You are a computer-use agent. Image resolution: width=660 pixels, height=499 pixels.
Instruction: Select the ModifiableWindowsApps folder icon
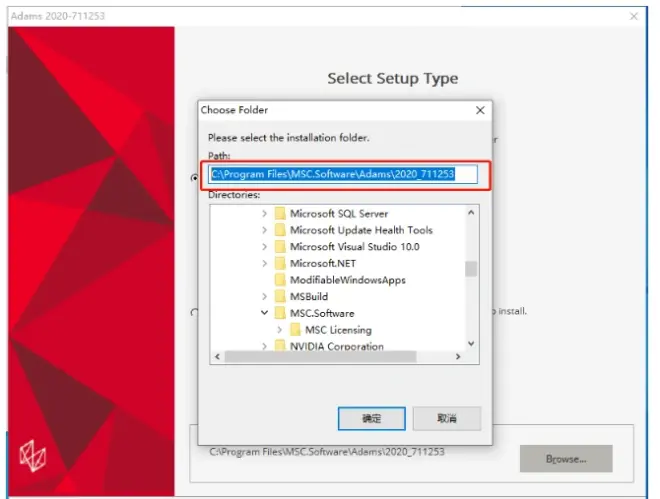(280, 280)
